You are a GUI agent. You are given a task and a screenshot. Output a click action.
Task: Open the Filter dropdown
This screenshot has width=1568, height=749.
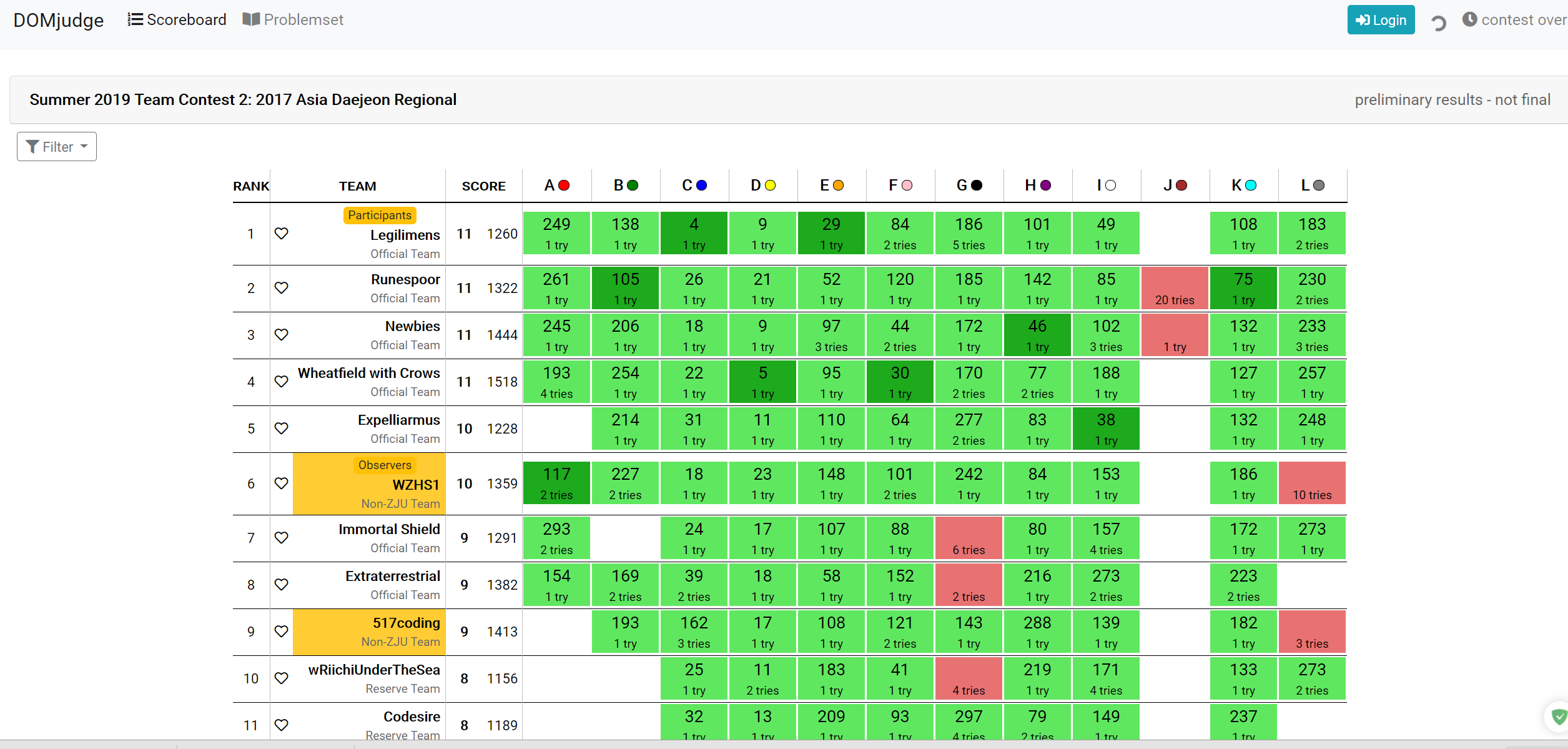pyautogui.click(x=57, y=147)
